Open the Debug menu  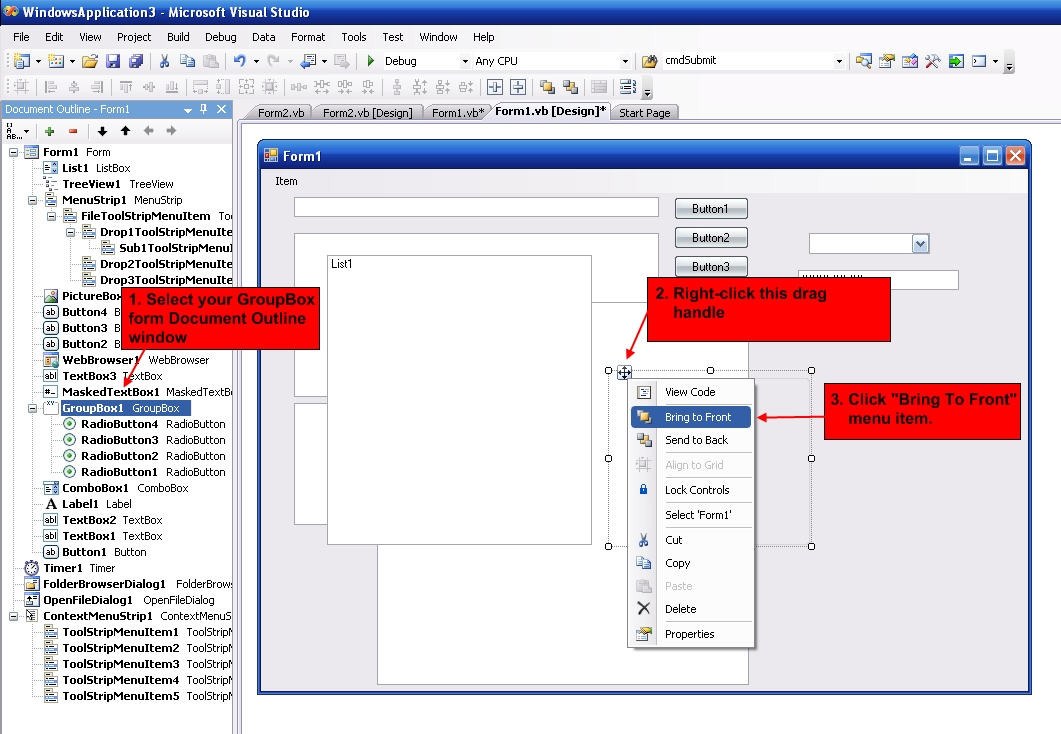221,37
